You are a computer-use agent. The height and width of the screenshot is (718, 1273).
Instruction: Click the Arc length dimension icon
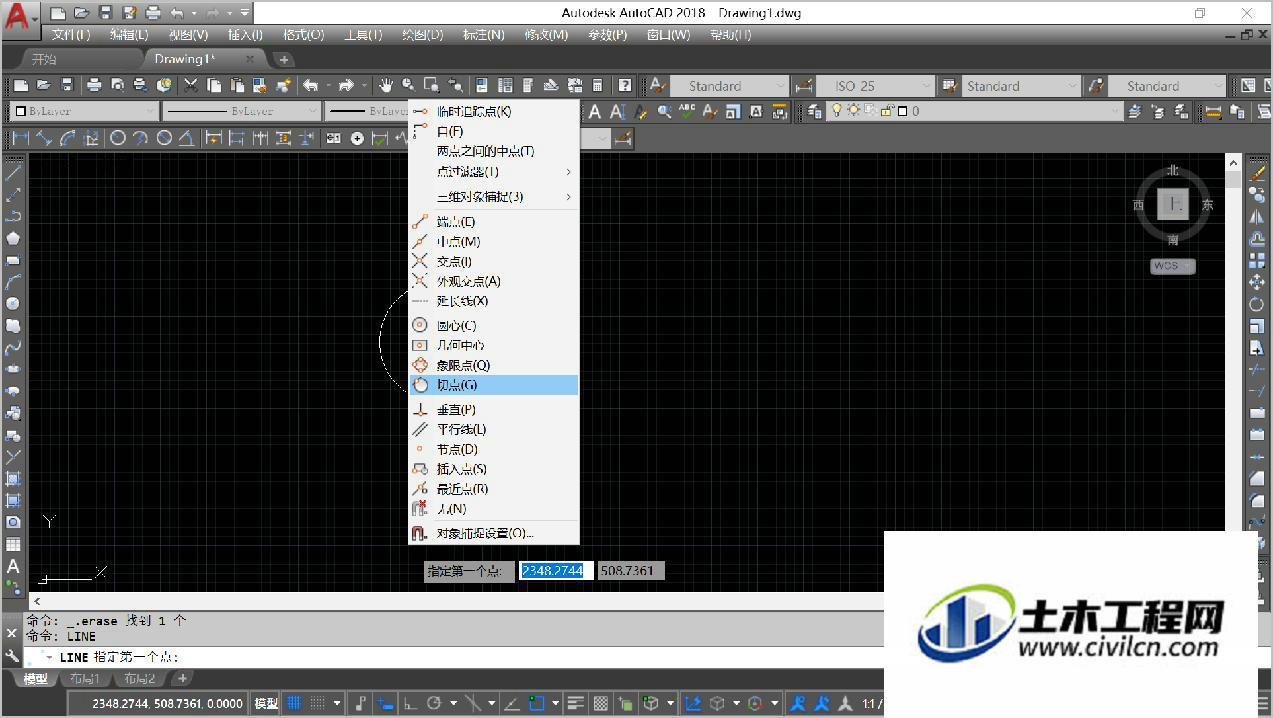69,138
